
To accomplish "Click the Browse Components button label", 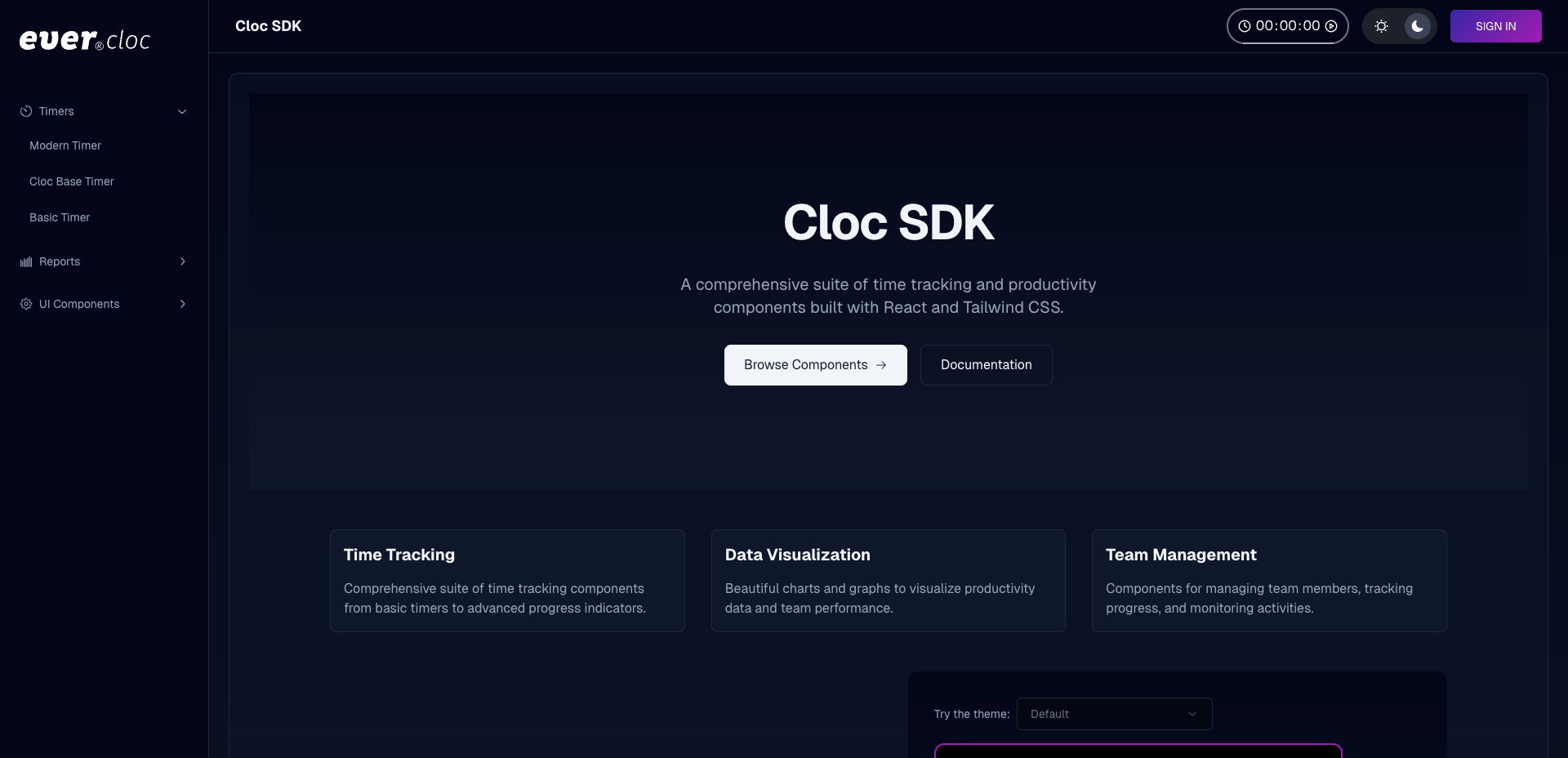I will [806, 365].
